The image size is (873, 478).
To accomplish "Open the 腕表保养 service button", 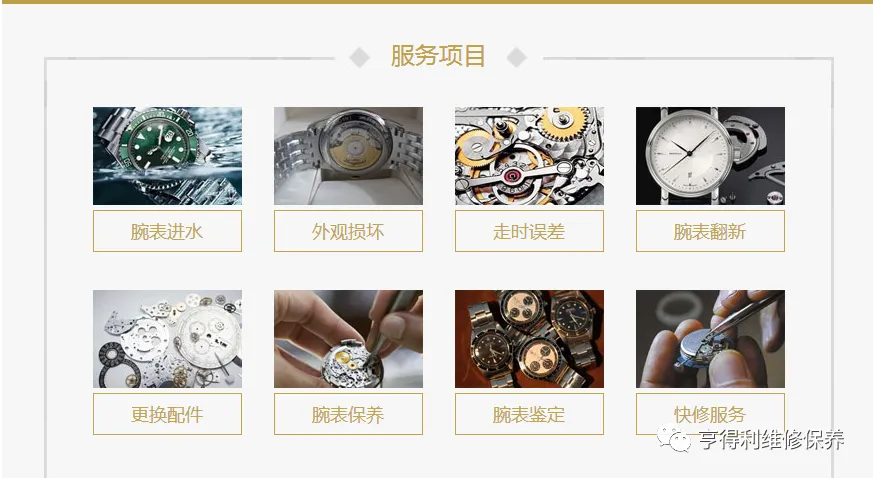I will pyautogui.click(x=348, y=414).
